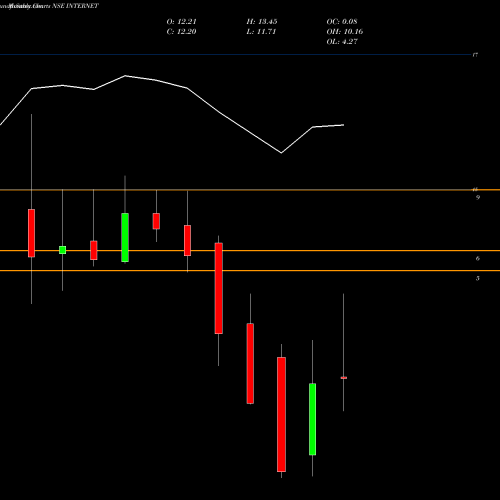500x500 pixels.
Task: Click the 9 price axis label
Action: coord(478,198)
